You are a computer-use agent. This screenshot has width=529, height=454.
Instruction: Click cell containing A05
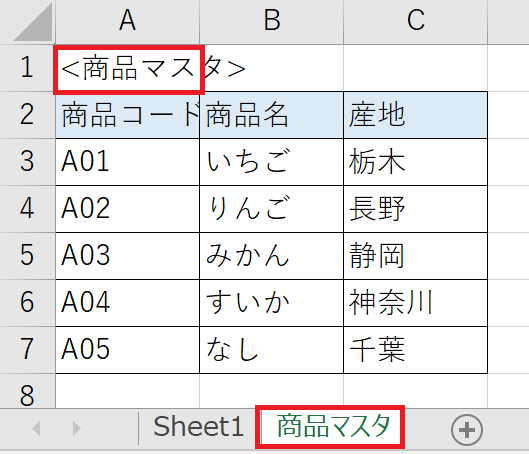click(x=128, y=350)
